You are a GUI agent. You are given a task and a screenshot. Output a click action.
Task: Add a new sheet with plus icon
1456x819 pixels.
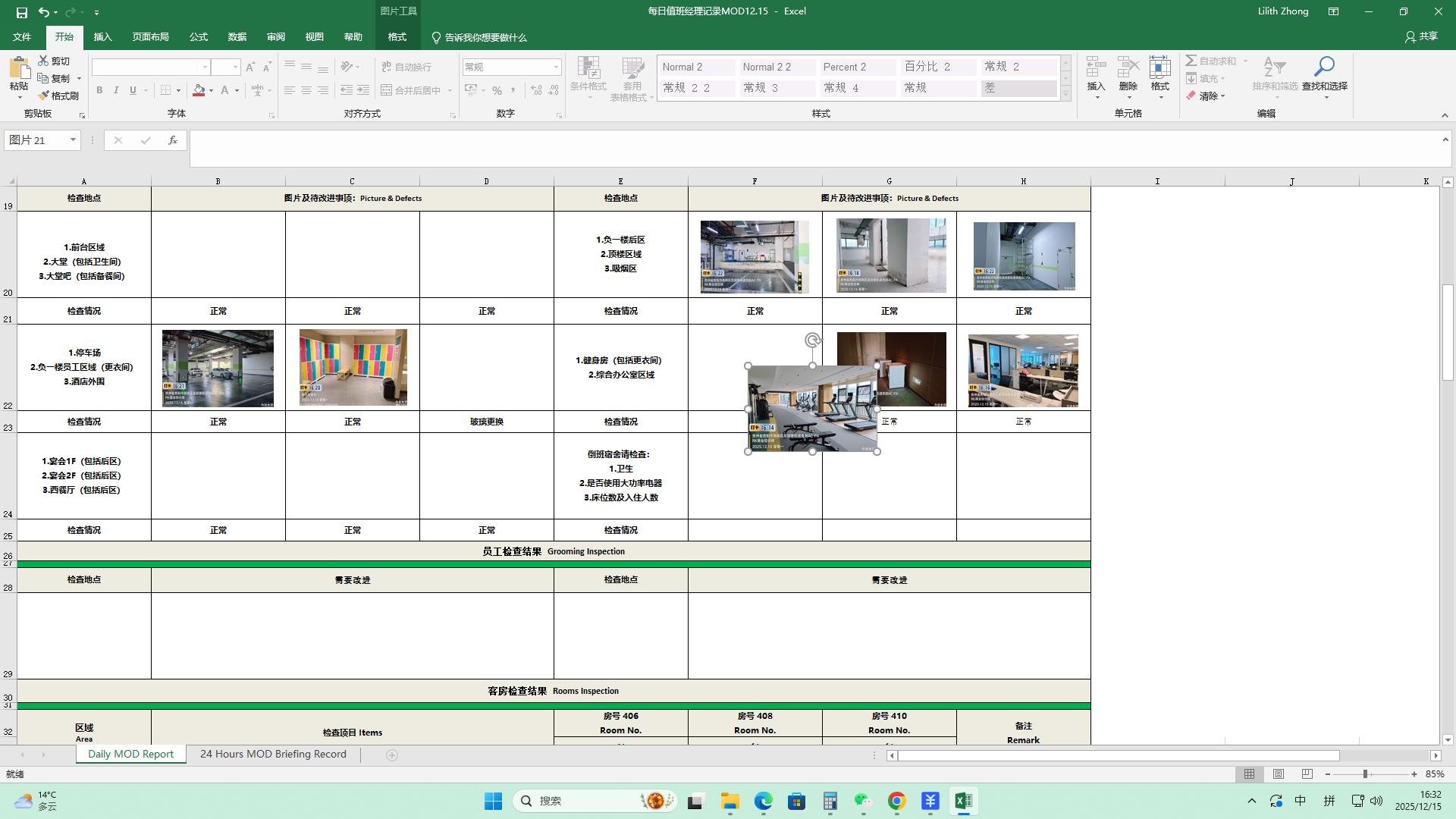point(392,755)
